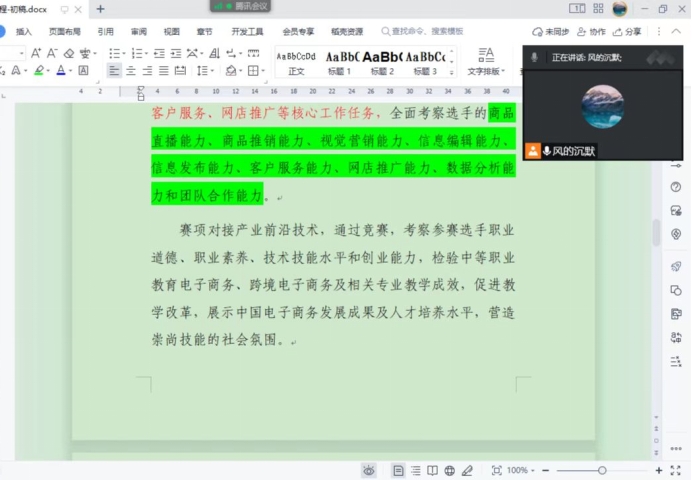Click the phonetic guide 变 icon
This screenshot has width=692, height=480.
coord(85,53)
